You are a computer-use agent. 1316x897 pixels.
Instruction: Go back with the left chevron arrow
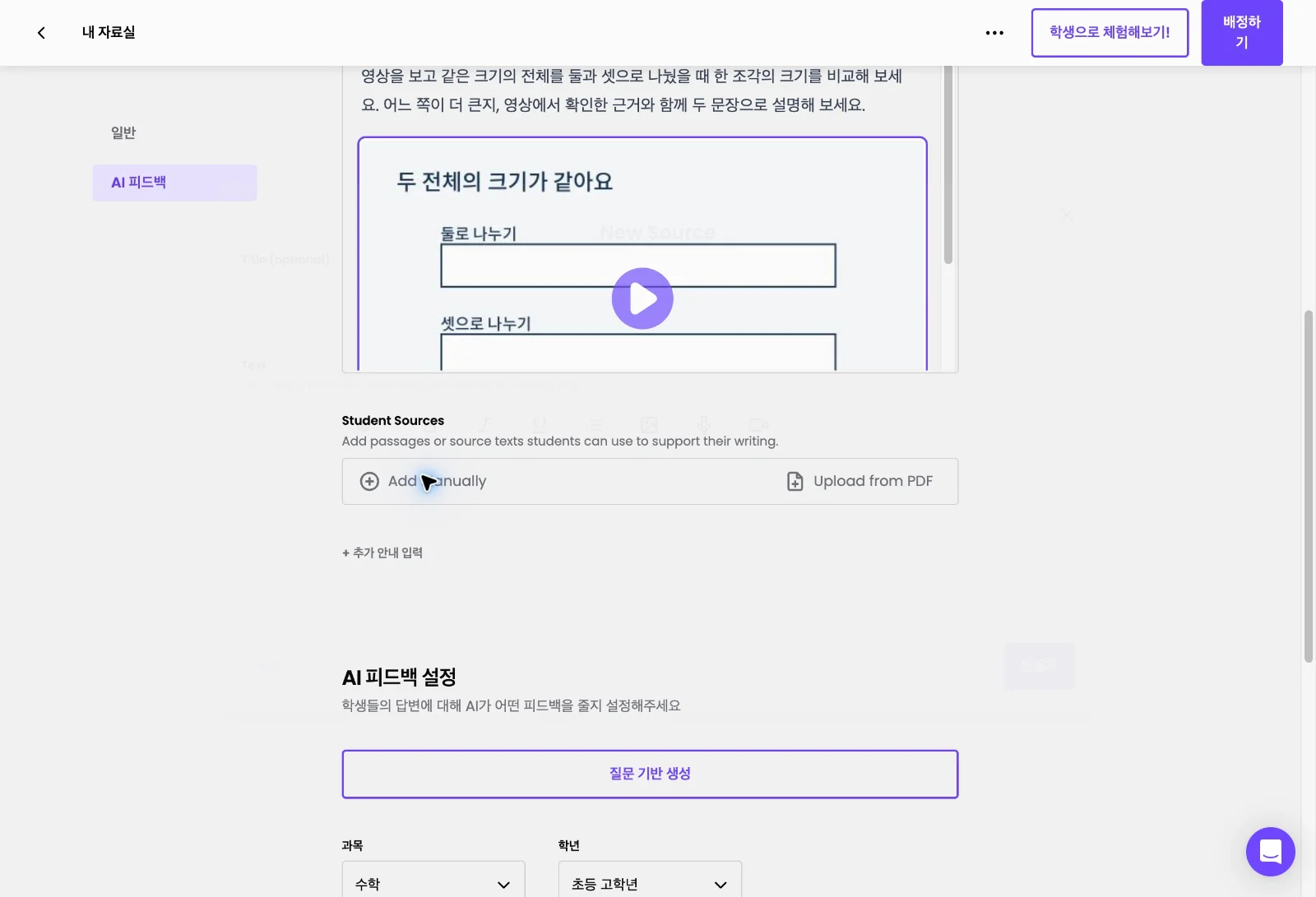41,33
